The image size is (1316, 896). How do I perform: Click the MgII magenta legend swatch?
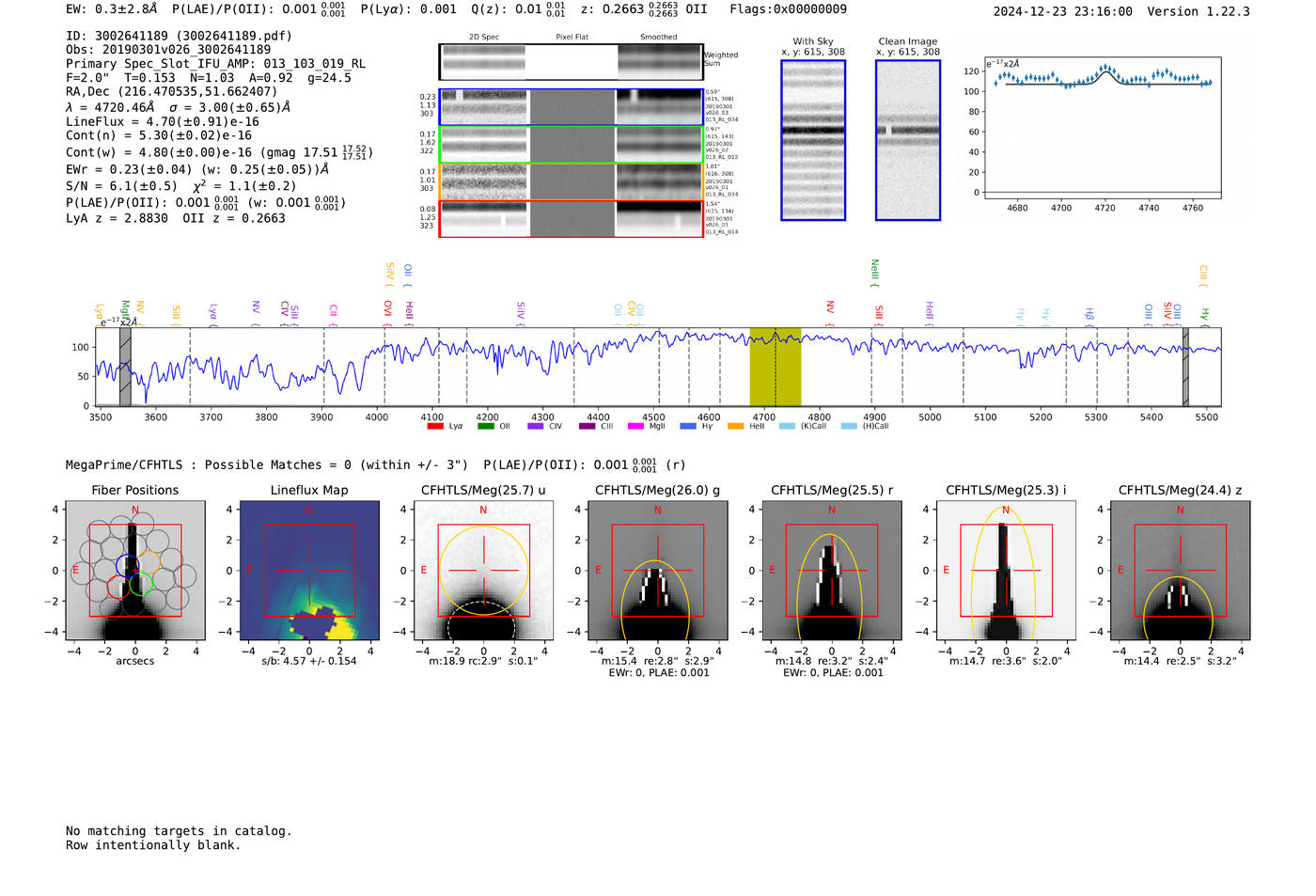(636, 426)
